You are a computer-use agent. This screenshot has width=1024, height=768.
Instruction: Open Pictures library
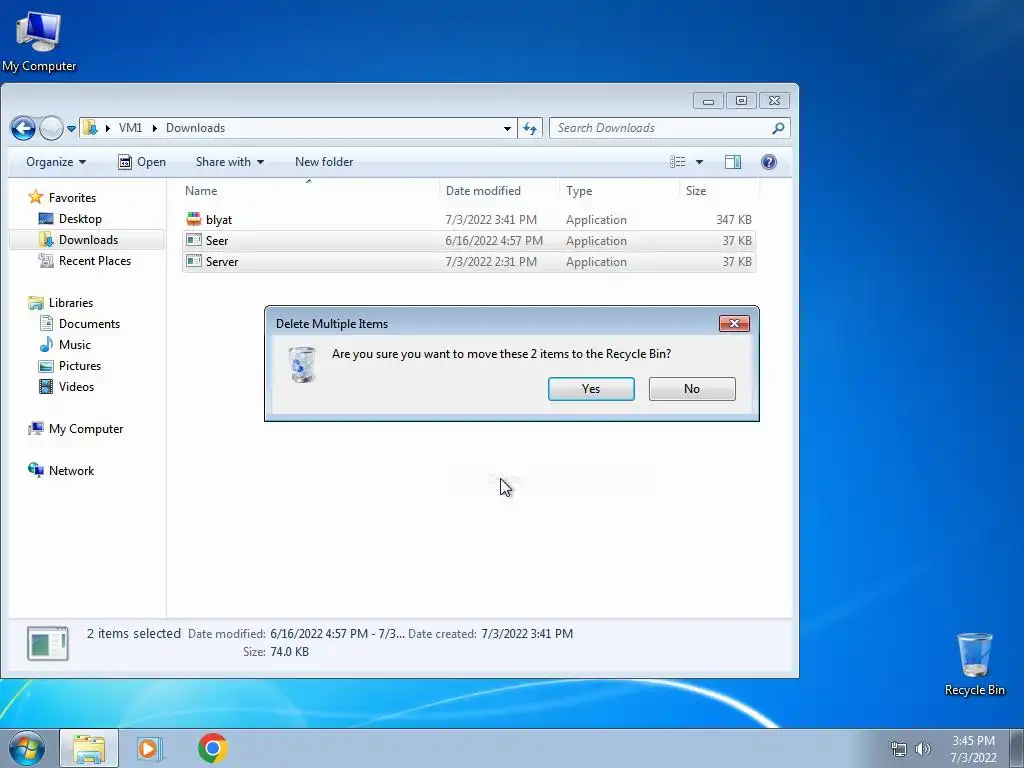(x=80, y=366)
